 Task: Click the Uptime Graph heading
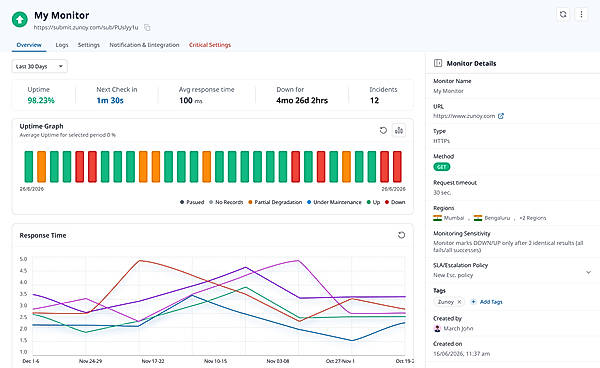pos(41,126)
